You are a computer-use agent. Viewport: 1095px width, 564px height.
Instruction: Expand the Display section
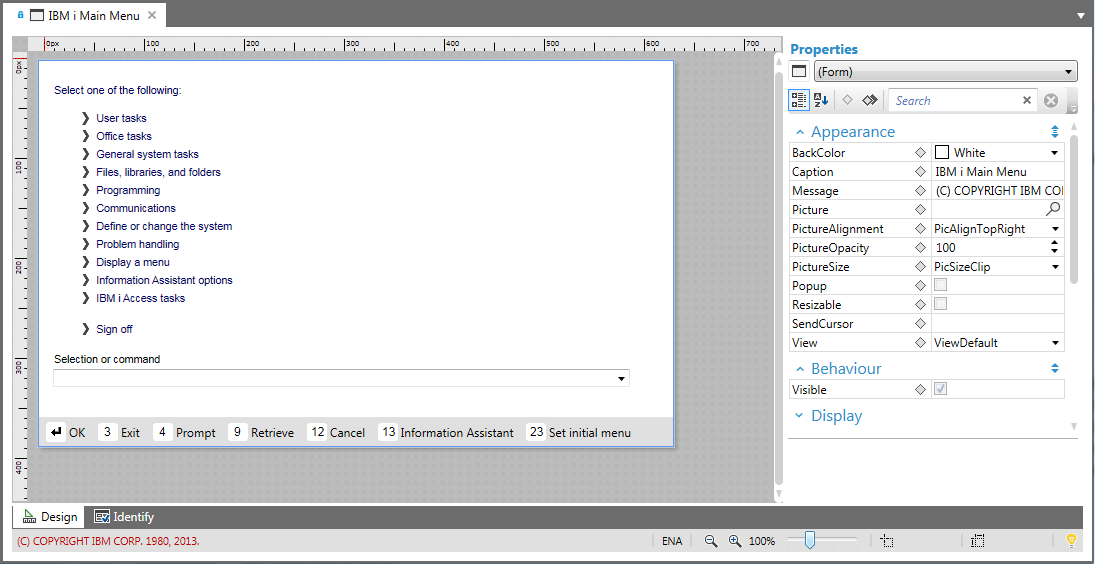click(x=799, y=416)
